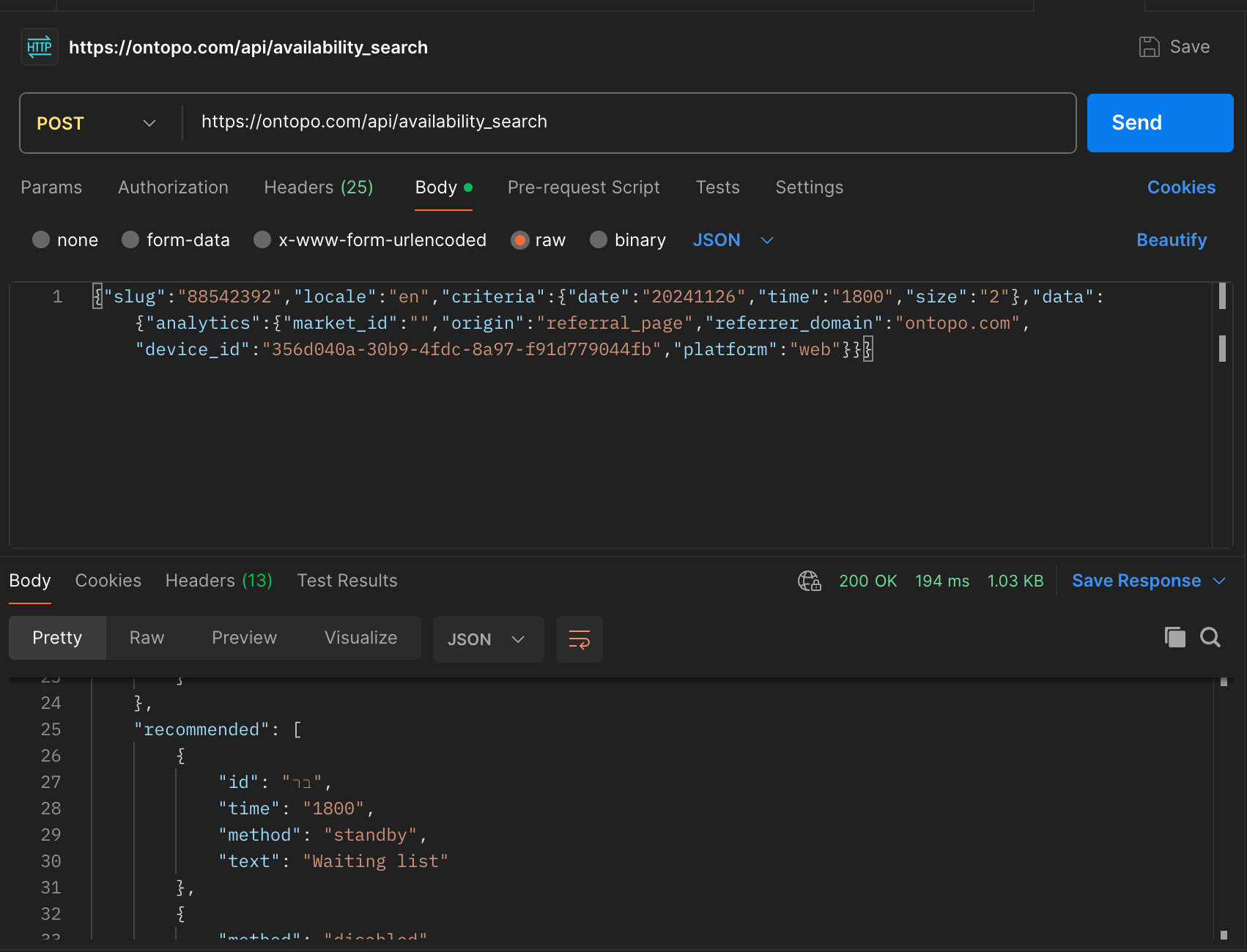The width and height of the screenshot is (1247, 952).
Task: Select the Preview response view
Action: (245, 638)
